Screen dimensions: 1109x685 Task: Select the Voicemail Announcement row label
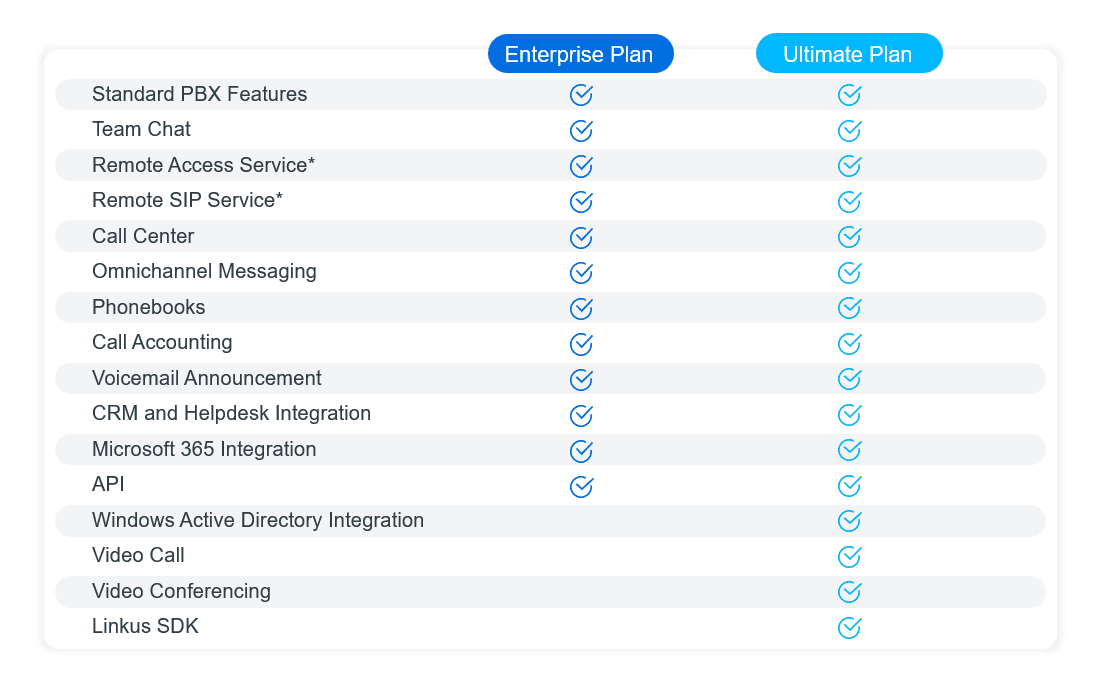click(x=206, y=378)
